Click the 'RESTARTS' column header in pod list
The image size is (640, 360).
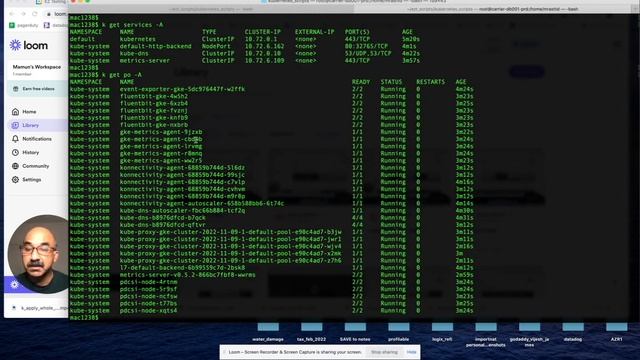click(431, 82)
